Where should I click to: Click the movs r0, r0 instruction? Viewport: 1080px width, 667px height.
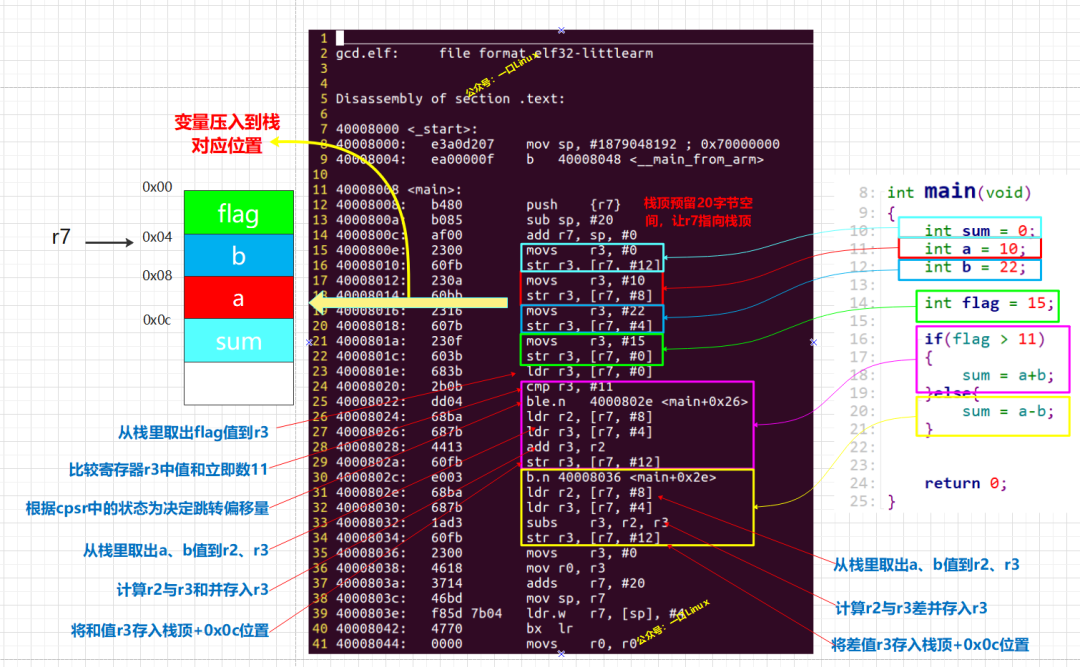click(581, 644)
